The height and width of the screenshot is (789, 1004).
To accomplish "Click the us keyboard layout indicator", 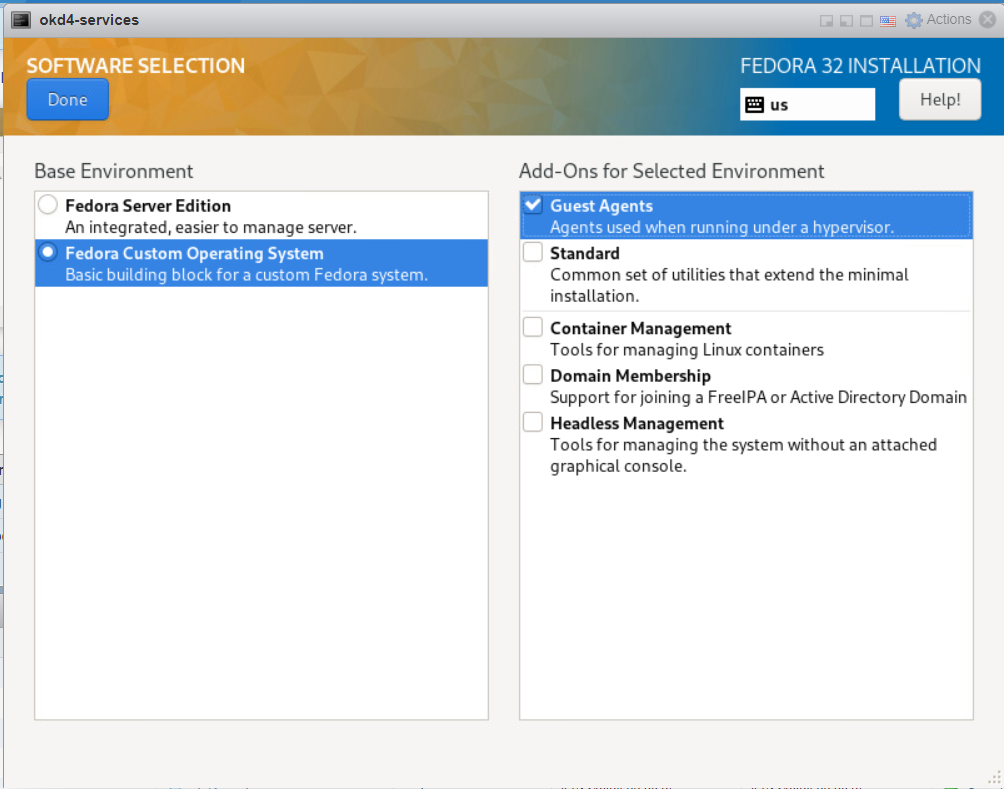I will coord(807,104).
